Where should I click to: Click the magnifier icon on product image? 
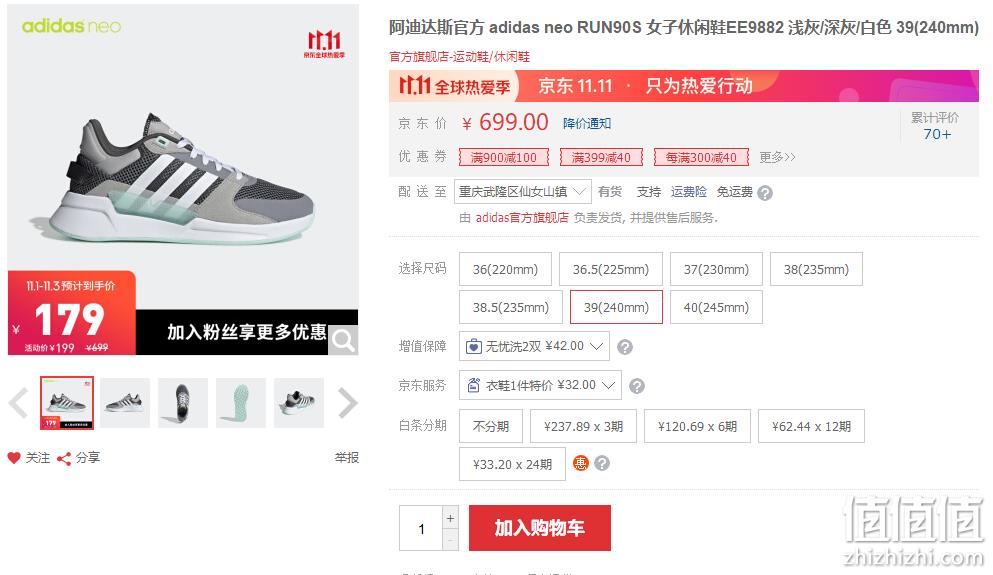coord(343,341)
